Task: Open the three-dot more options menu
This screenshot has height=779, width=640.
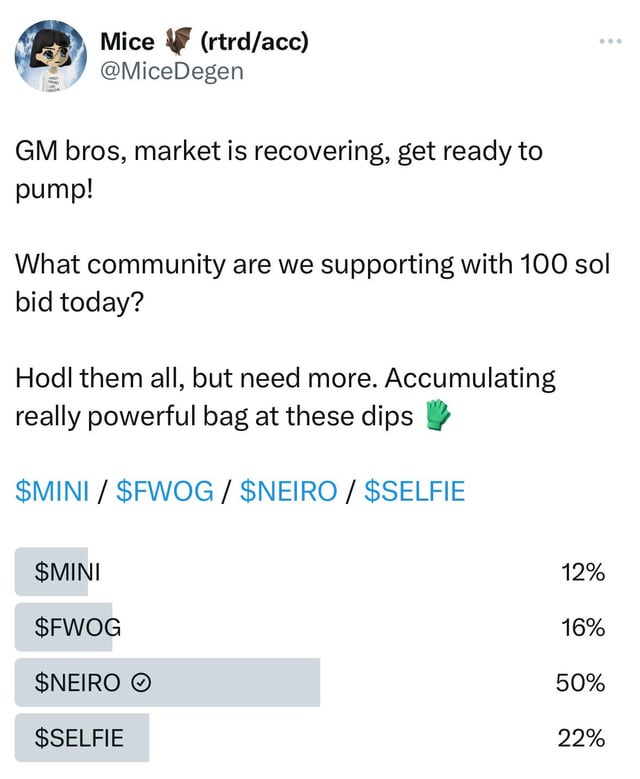Action: (609, 42)
